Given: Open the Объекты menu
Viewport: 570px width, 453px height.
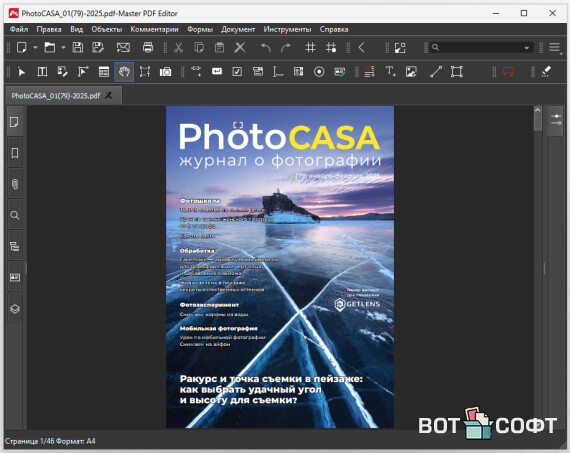Looking at the screenshot, I should pyautogui.click(x=107, y=29).
